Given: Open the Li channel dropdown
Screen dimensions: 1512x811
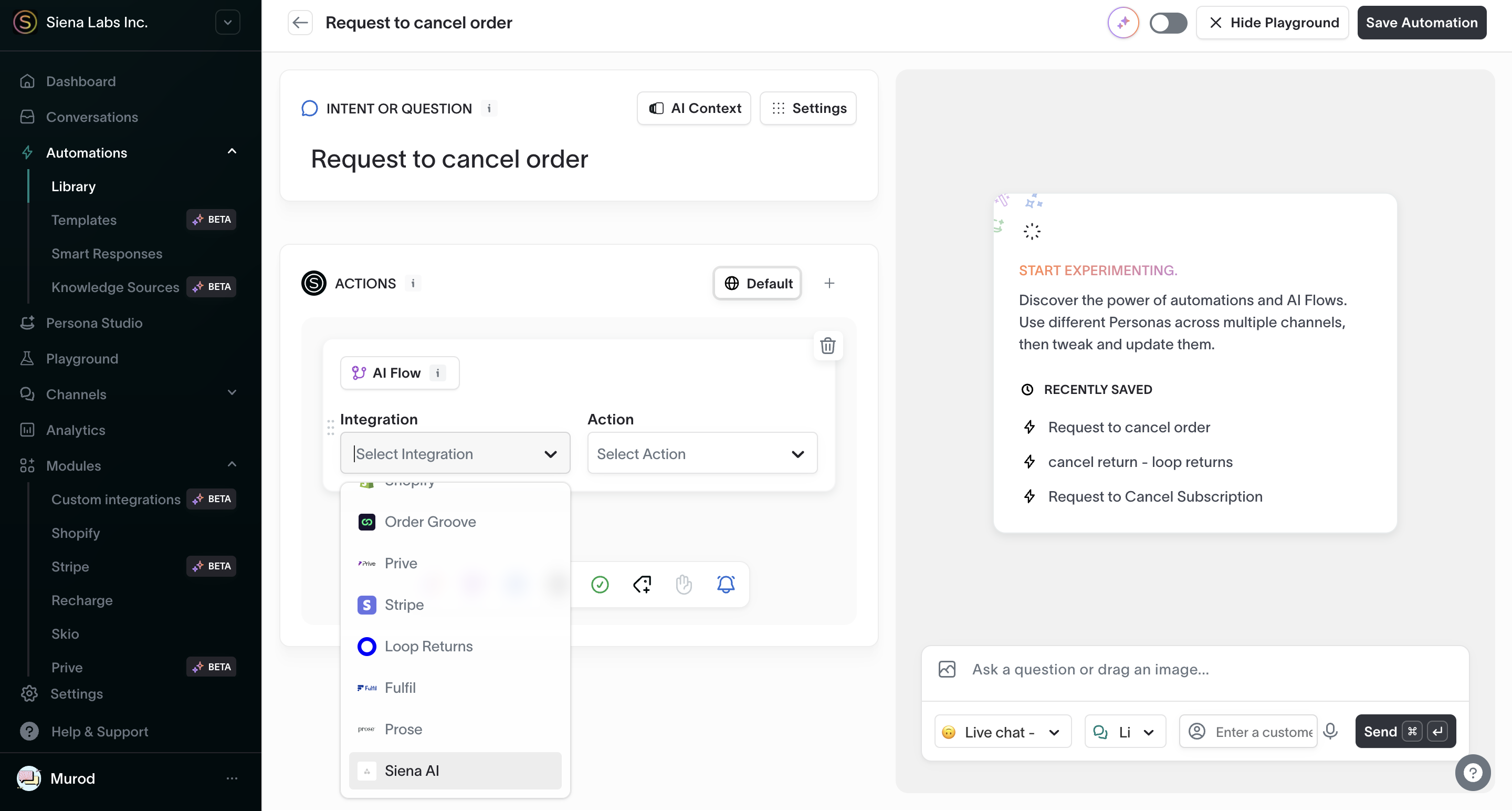Looking at the screenshot, I should tap(1125, 732).
